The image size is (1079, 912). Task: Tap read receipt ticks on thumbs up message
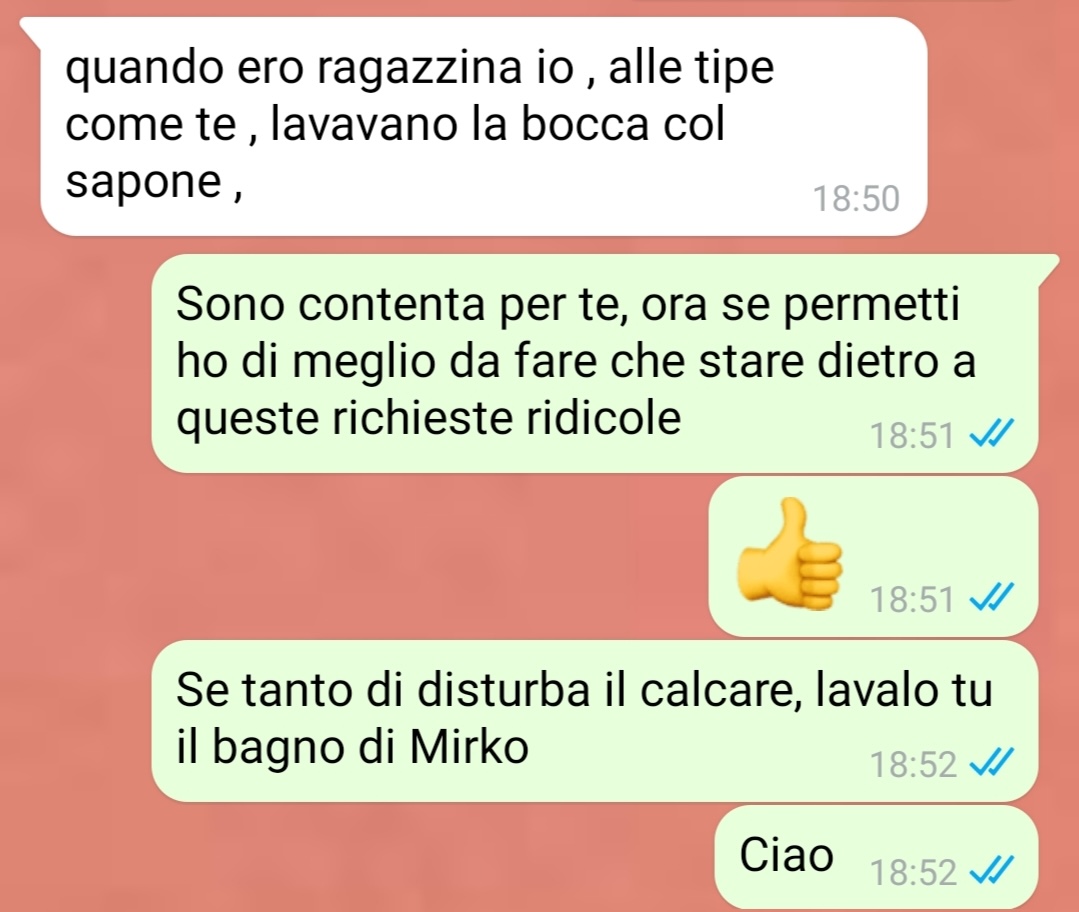(991, 598)
